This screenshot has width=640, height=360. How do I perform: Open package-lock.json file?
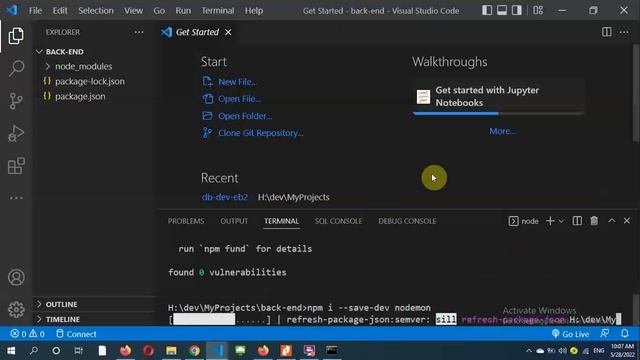click(x=90, y=81)
